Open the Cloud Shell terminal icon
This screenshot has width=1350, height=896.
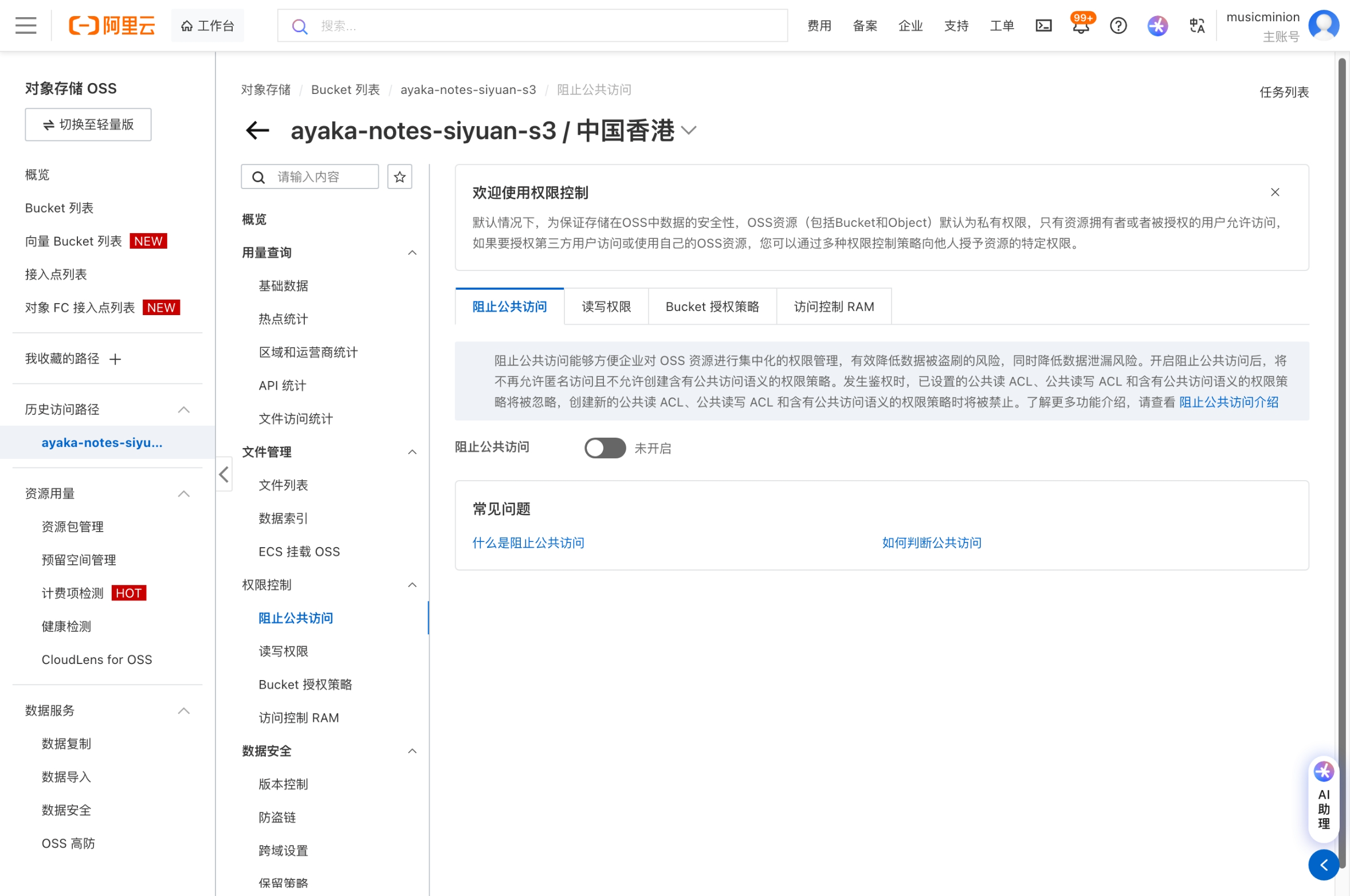click(1043, 26)
